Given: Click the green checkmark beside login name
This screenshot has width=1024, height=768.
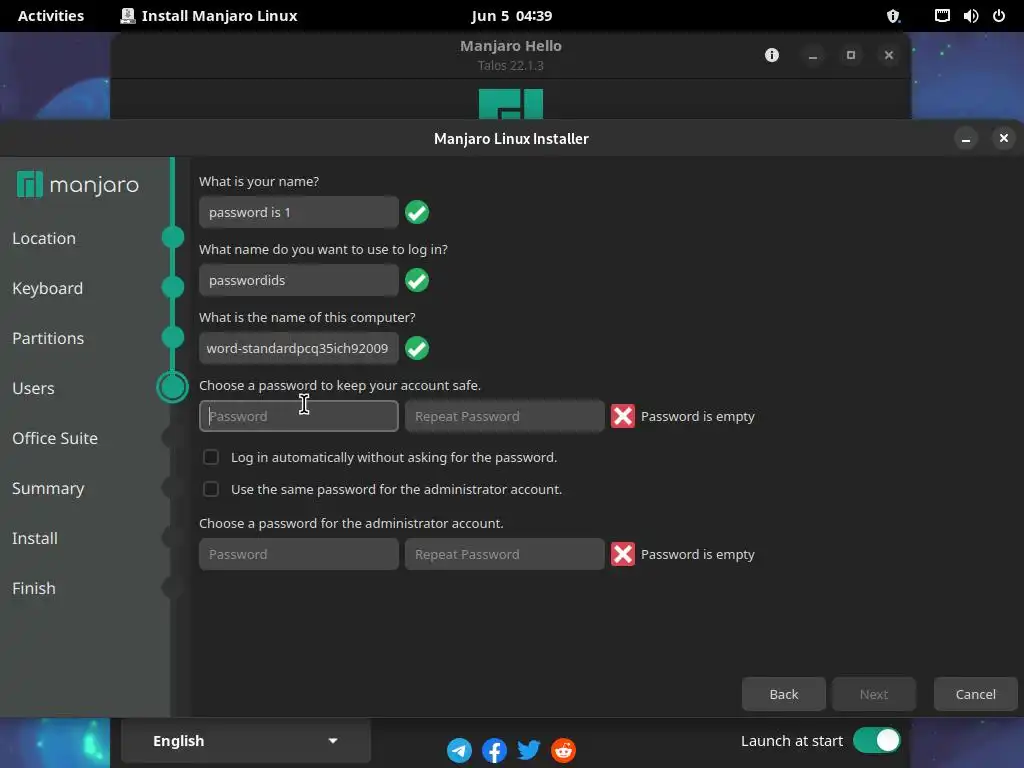Looking at the screenshot, I should [x=417, y=280].
